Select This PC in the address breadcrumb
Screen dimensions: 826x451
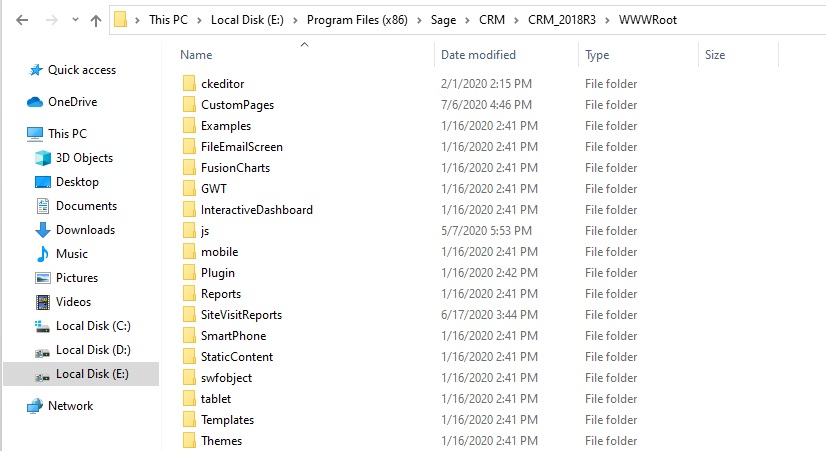(168, 20)
